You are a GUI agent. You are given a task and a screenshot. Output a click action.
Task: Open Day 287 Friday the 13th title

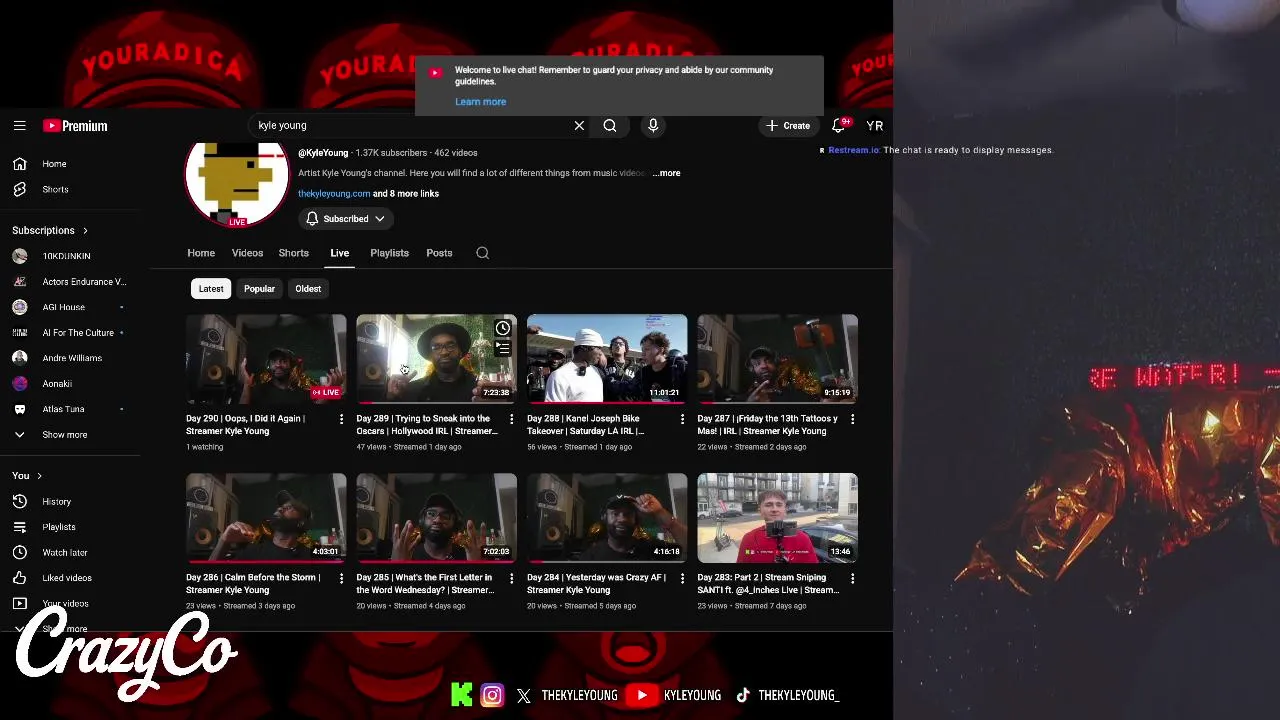click(x=767, y=425)
